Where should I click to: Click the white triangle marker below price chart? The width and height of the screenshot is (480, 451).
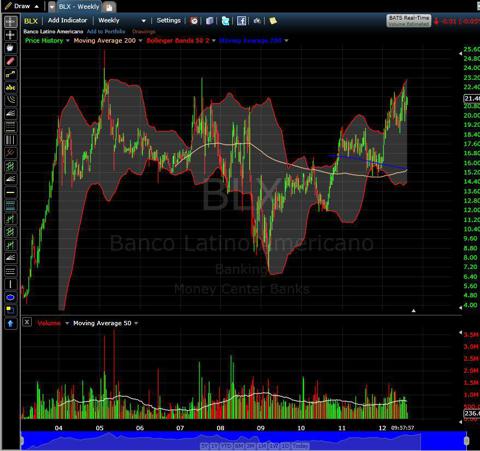414,311
